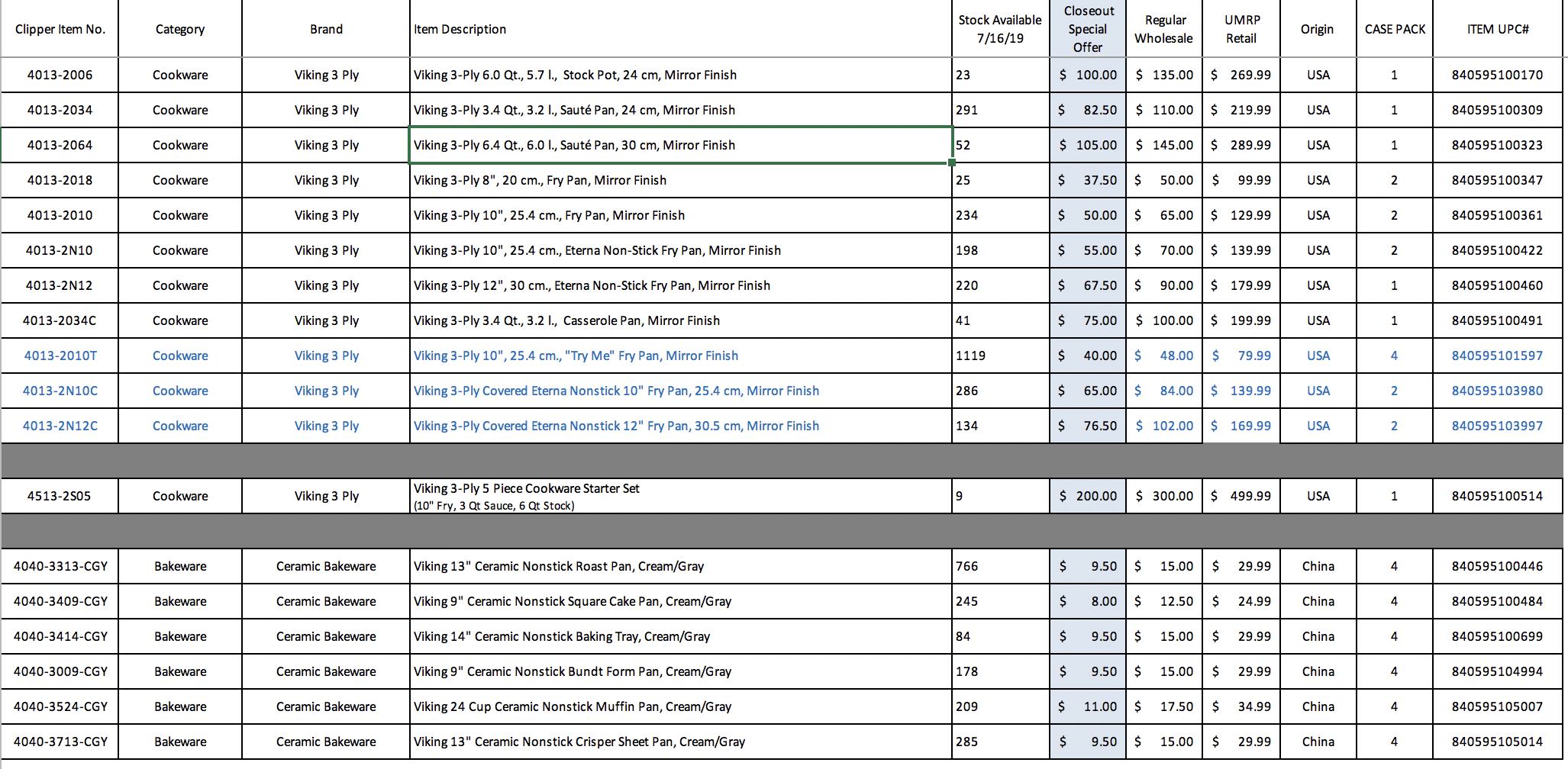1568x769 pixels.
Task: Click the CASE PACK header cell
Action: [1395, 29]
